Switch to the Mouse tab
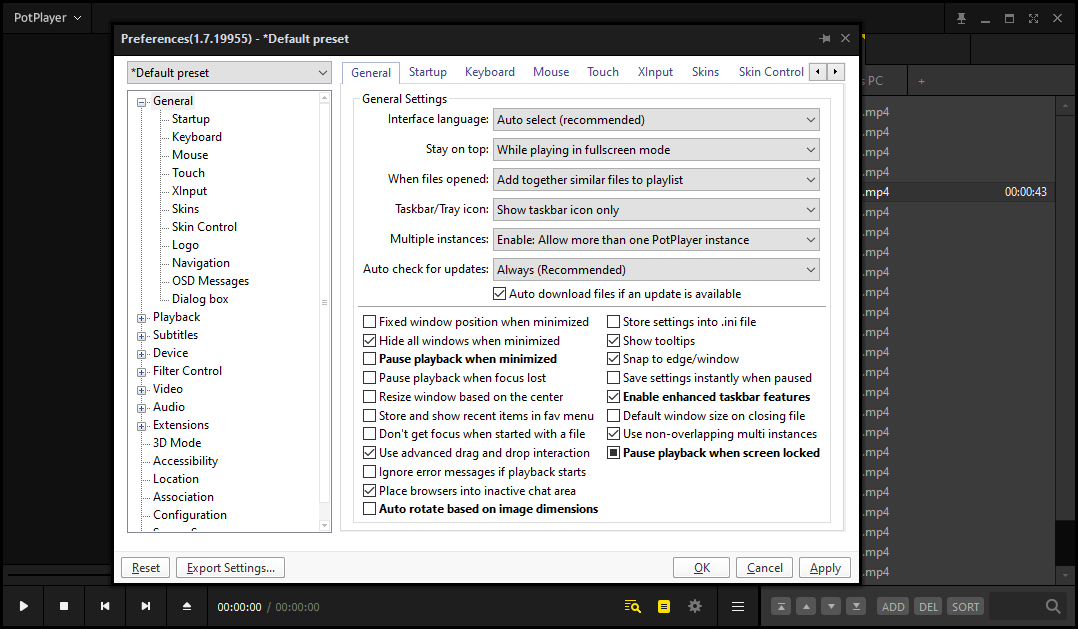This screenshot has width=1078, height=629. 551,72
